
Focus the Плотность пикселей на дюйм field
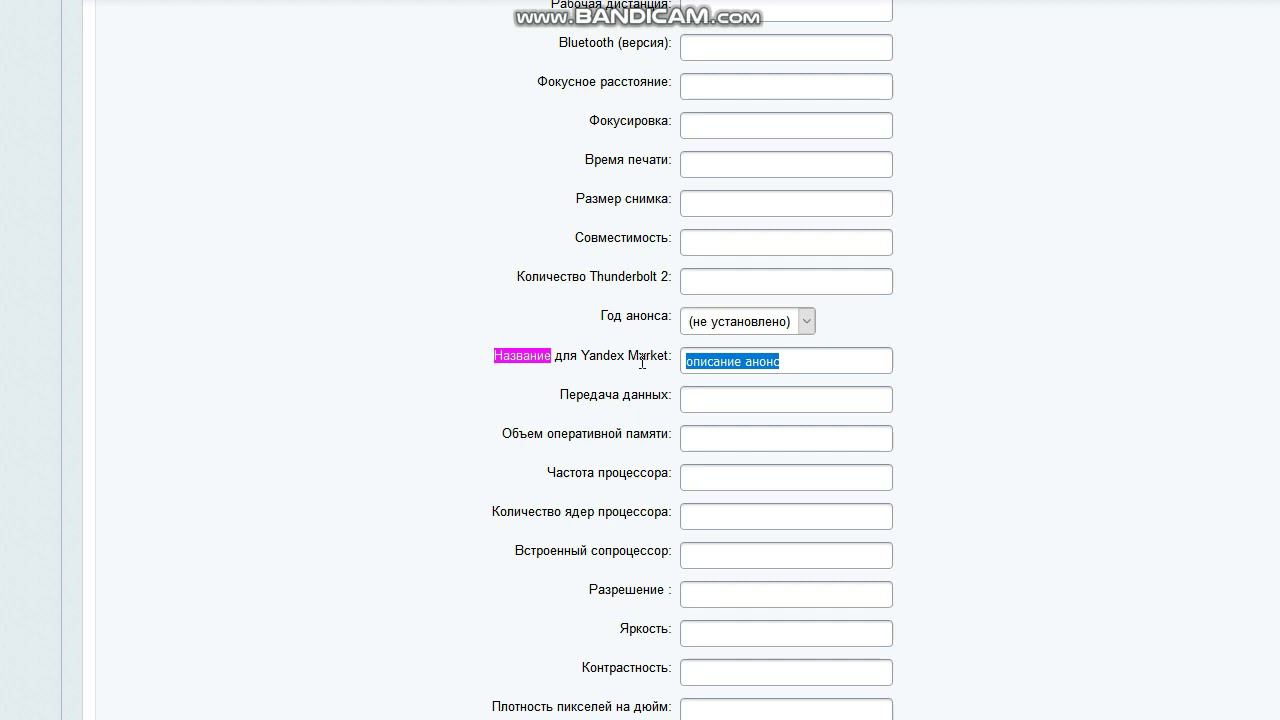coord(786,709)
